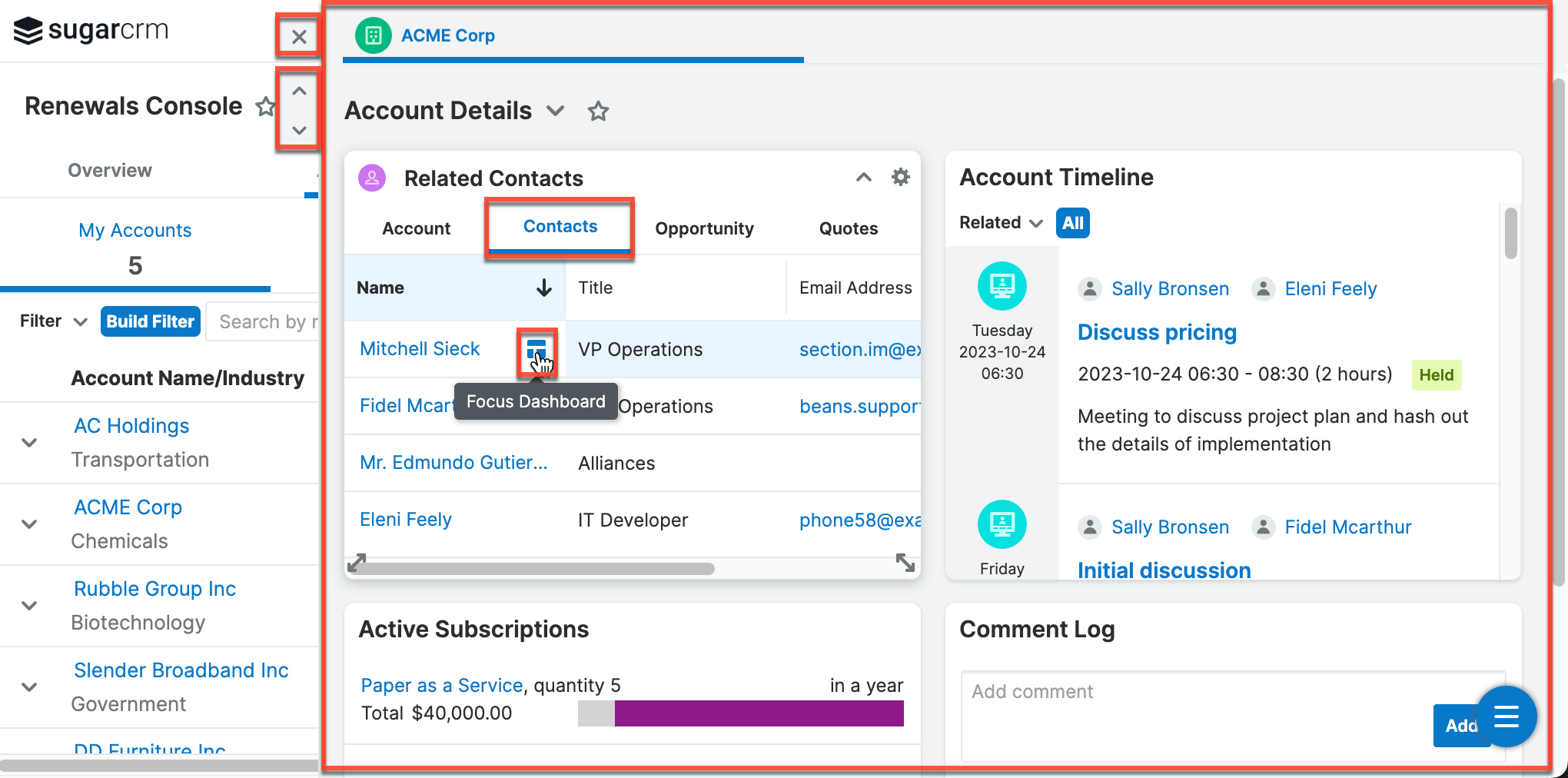Open Sally Bronsen on Initial discussion meeting

click(1170, 527)
